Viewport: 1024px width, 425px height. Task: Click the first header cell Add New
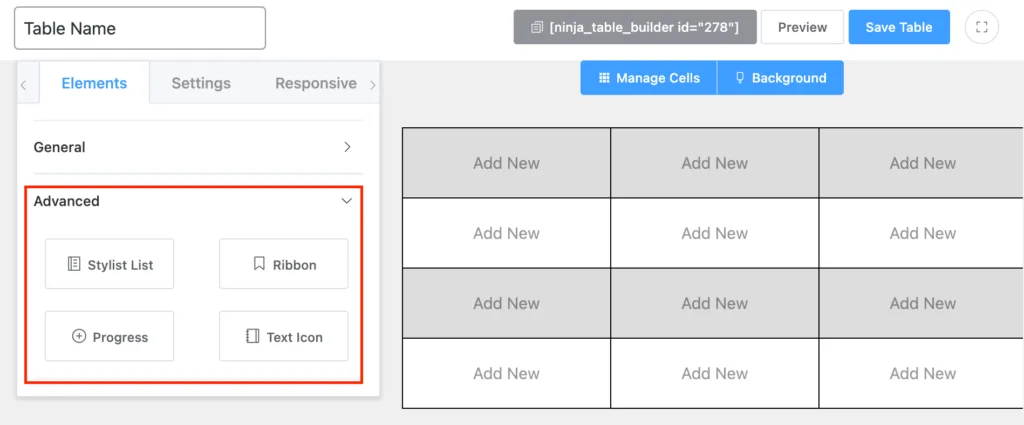point(506,163)
